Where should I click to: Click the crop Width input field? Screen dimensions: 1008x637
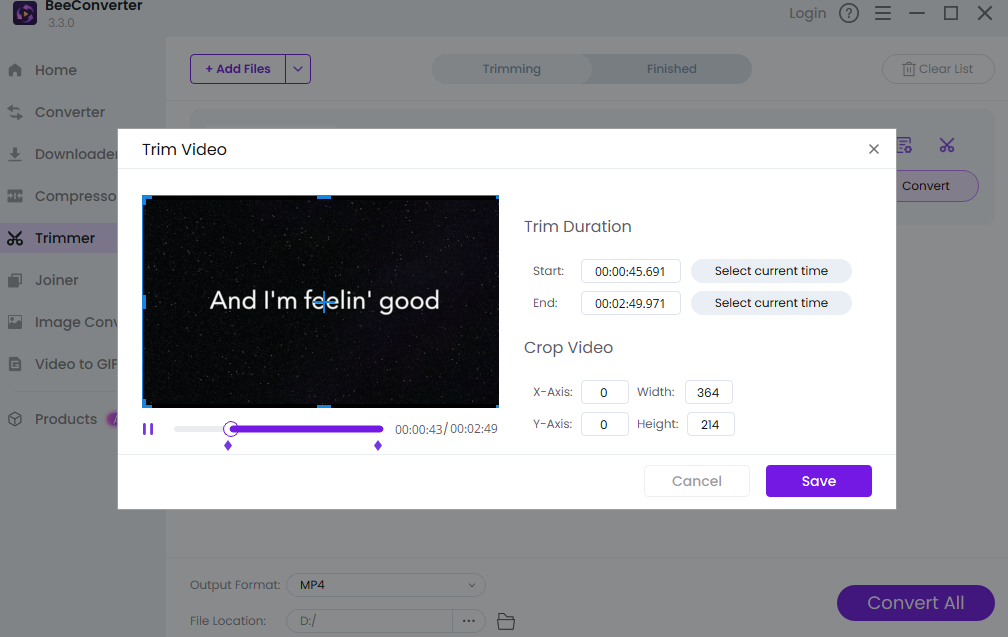tap(709, 392)
